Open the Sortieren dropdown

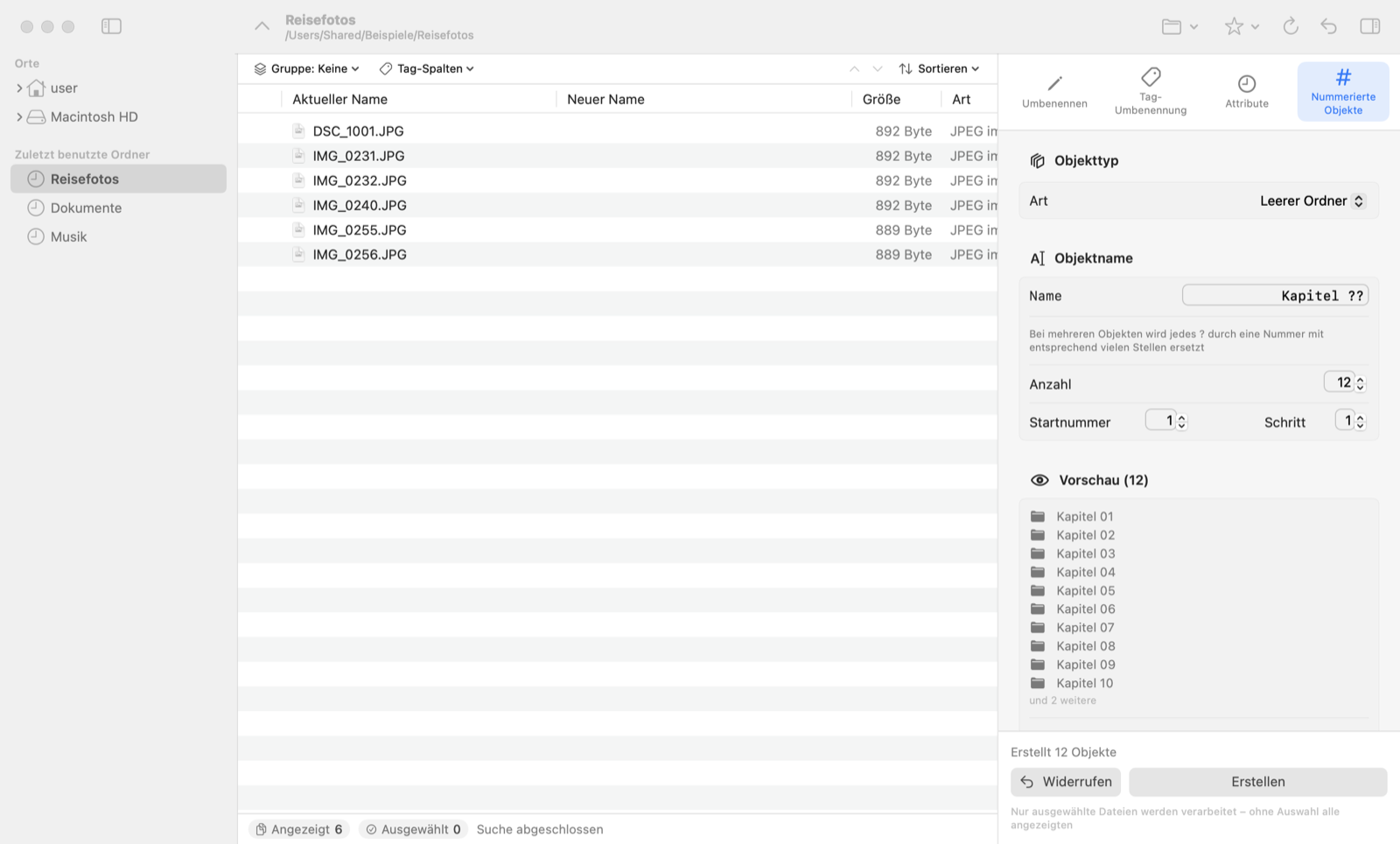pos(939,68)
